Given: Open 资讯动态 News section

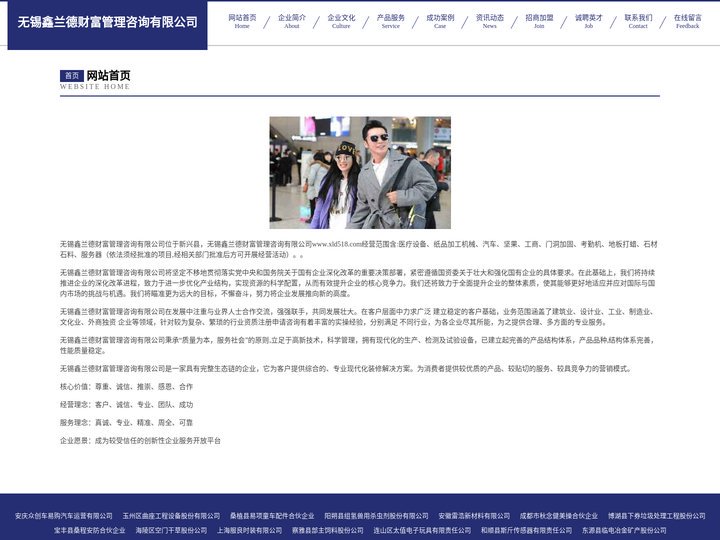Looking at the screenshot, I should tap(489, 21).
